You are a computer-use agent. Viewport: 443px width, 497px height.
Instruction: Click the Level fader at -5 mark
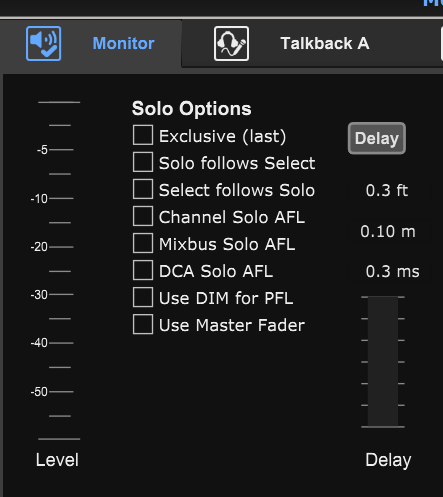tap(61, 150)
